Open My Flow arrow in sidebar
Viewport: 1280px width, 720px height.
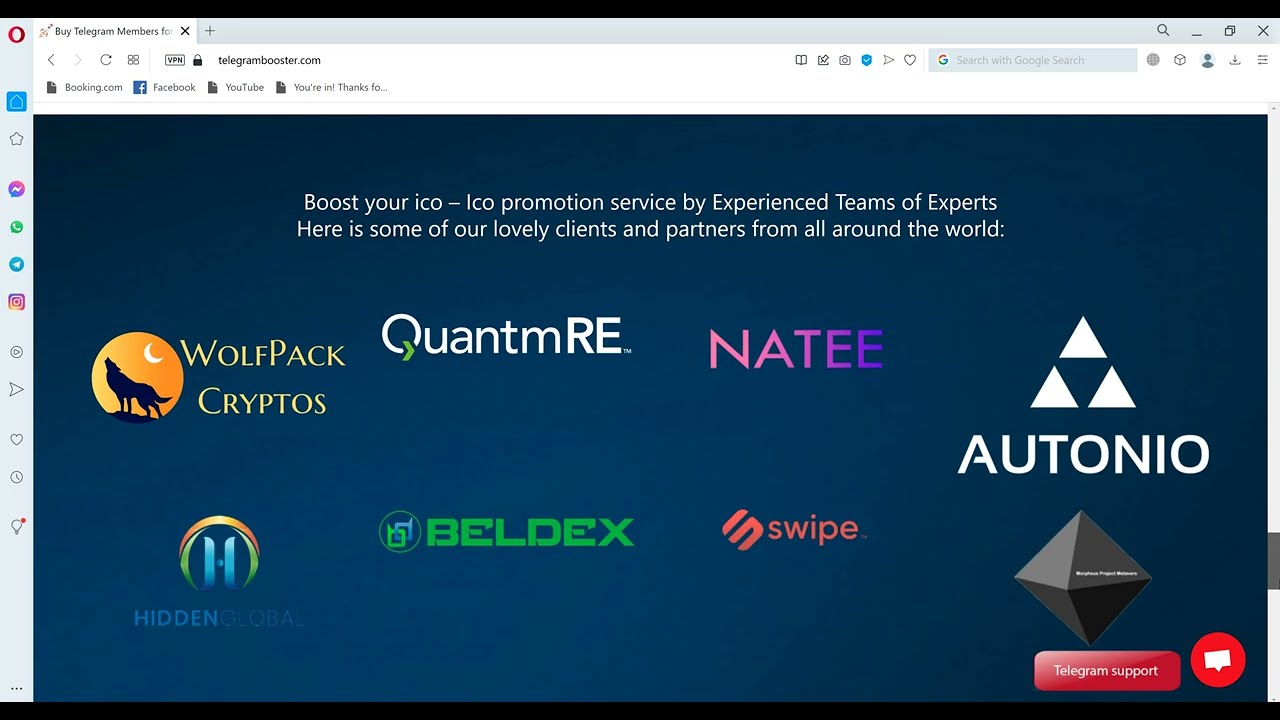(x=16, y=389)
